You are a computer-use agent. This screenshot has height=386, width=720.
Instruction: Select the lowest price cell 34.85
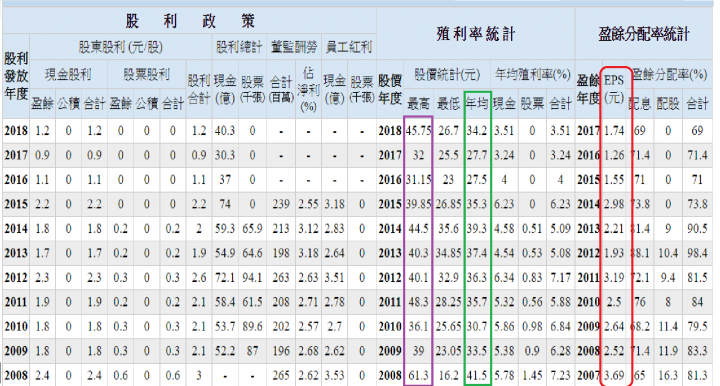[448, 253]
